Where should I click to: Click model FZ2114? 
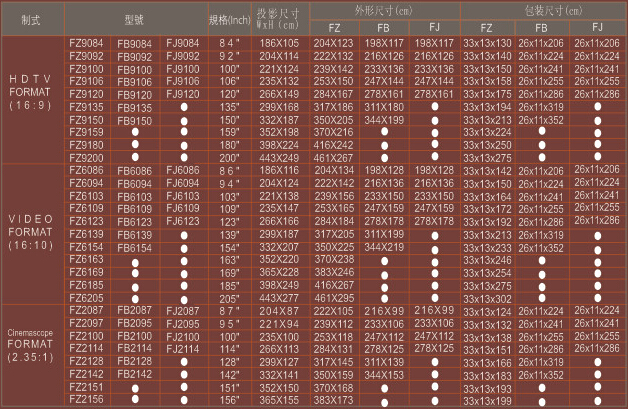[x=86, y=348]
